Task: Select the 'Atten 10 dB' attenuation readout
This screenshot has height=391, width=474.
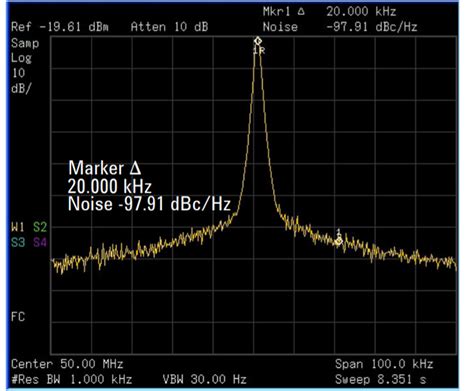Action: (169, 27)
